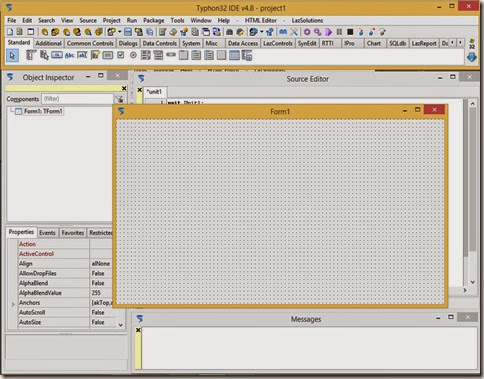This screenshot has height=379, width=484.
Task: Pick the TMainMenu component from palette
Action: 31,55
